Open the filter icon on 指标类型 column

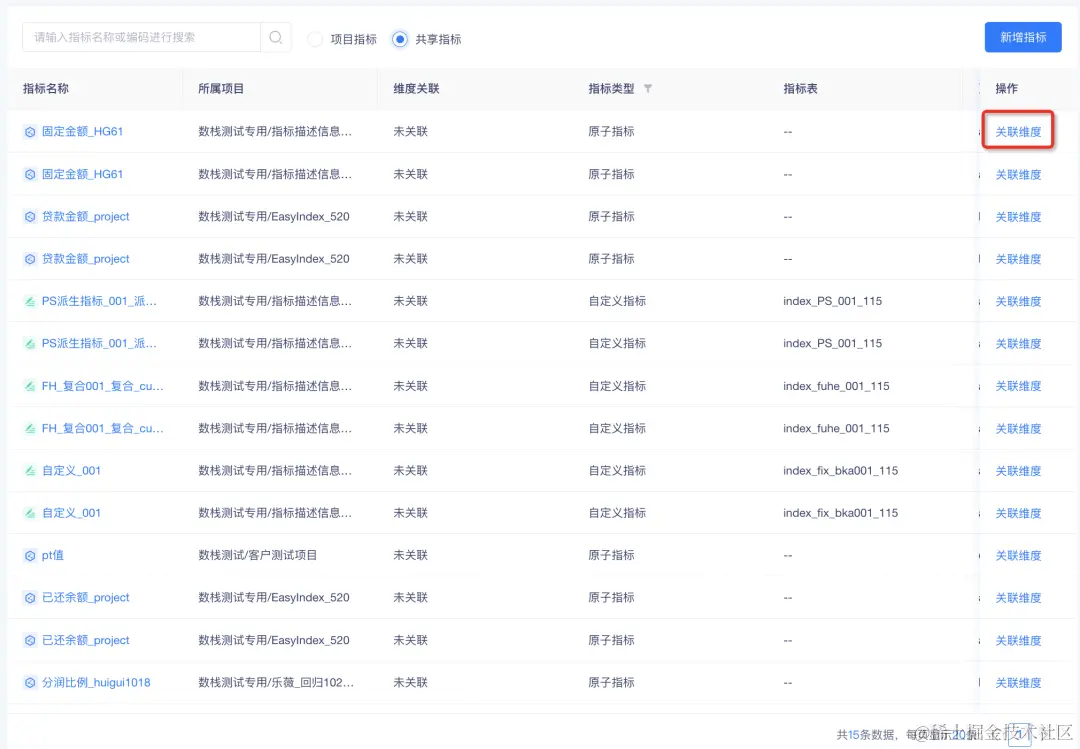648,88
